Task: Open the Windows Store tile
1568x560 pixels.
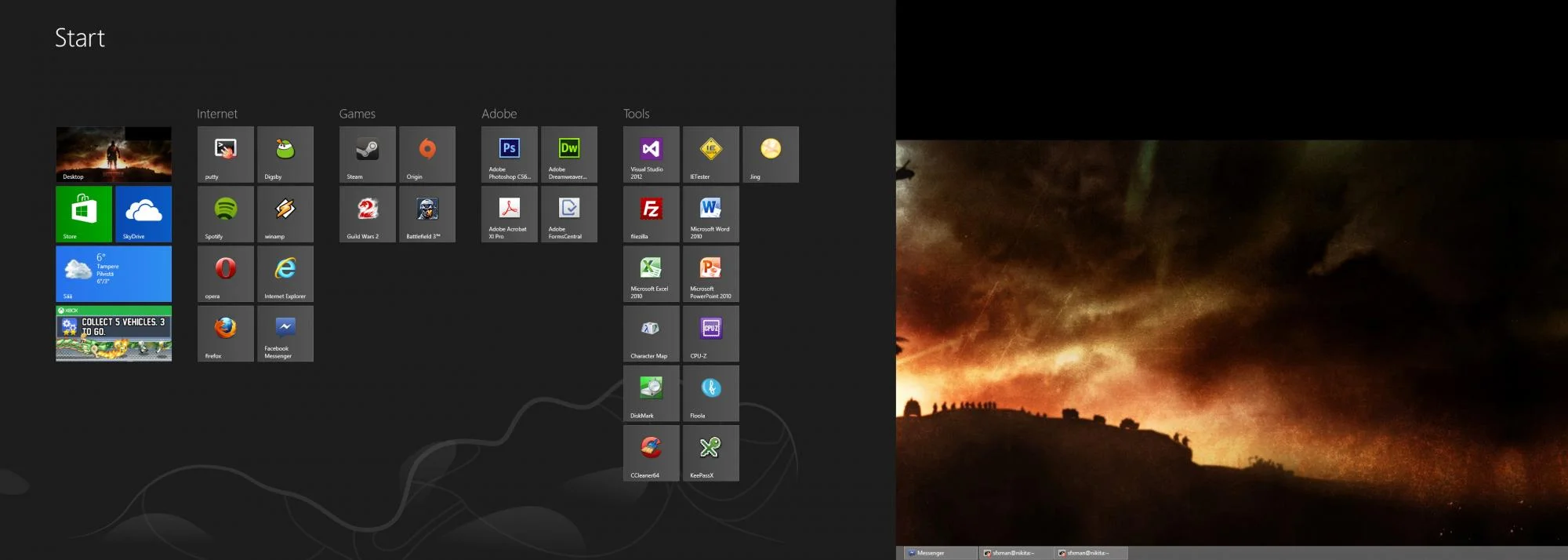Action: click(84, 214)
